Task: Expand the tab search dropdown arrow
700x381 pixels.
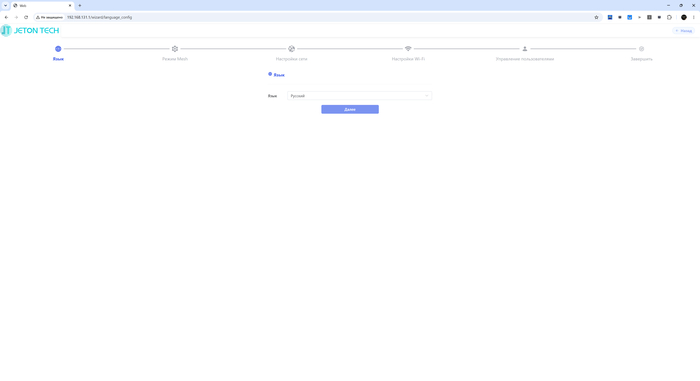Action: click(x=5, y=5)
